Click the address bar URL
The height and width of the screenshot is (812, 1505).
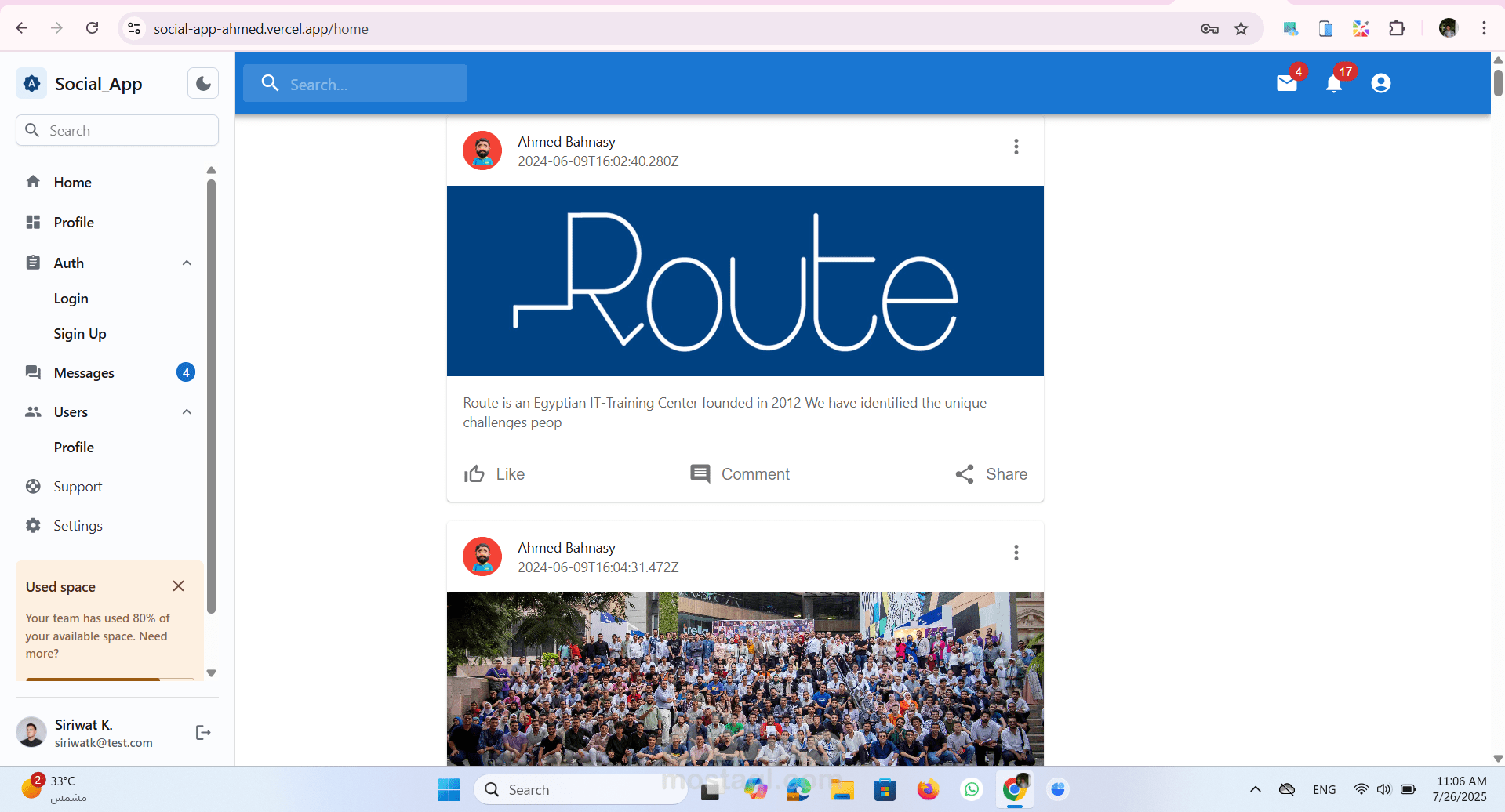click(x=261, y=28)
